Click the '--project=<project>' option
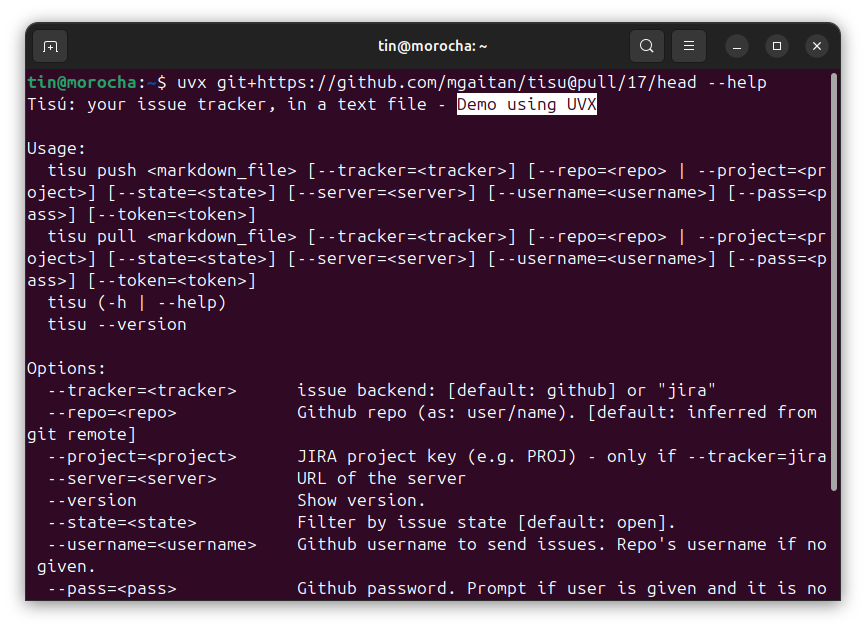 coord(142,457)
